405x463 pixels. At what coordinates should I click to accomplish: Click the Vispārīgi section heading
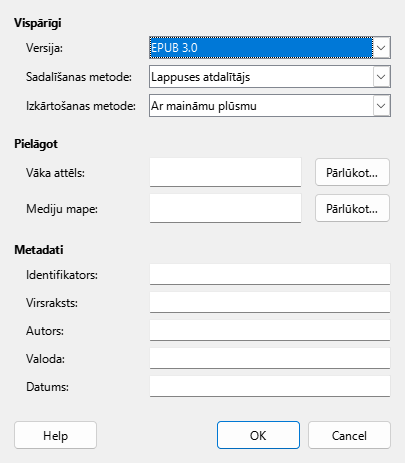(x=38, y=23)
